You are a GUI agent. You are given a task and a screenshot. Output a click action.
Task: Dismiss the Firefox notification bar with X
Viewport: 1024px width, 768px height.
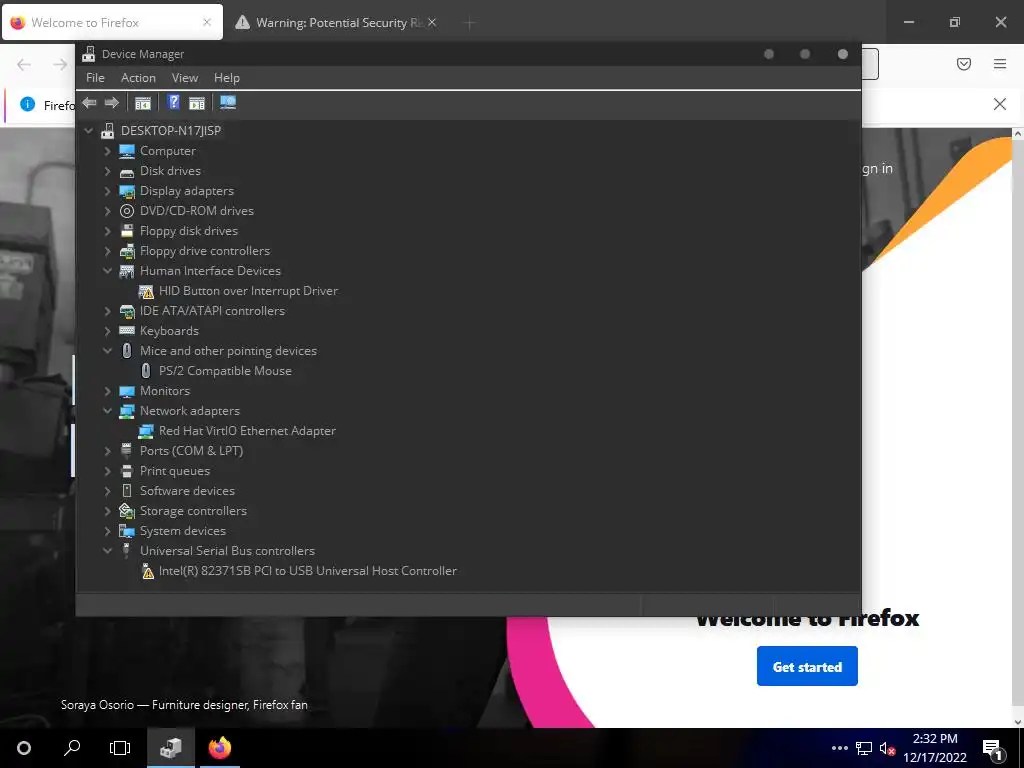(999, 104)
